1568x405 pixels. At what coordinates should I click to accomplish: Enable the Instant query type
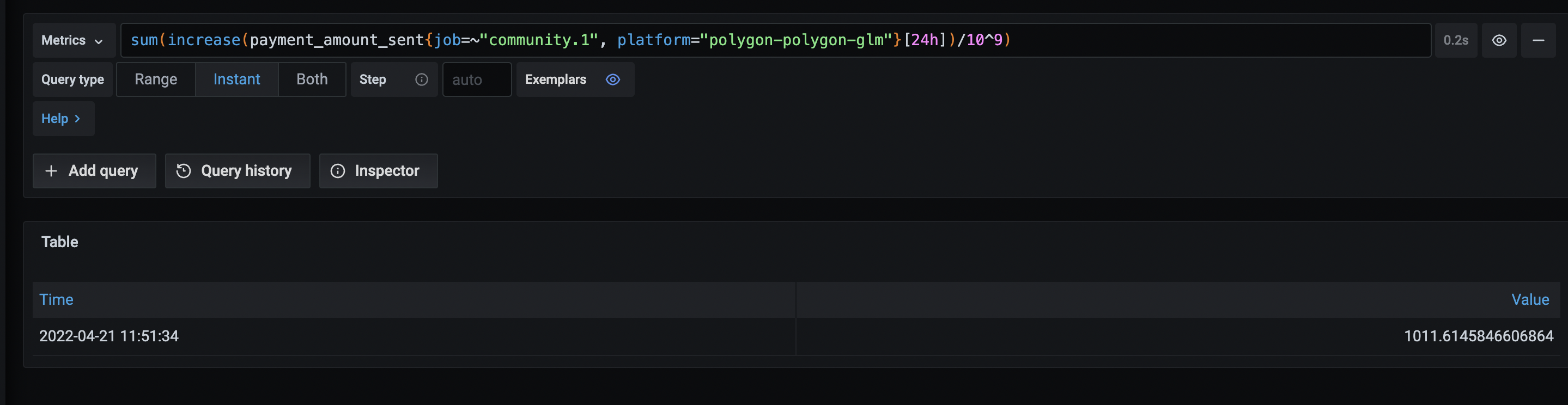[x=236, y=79]
